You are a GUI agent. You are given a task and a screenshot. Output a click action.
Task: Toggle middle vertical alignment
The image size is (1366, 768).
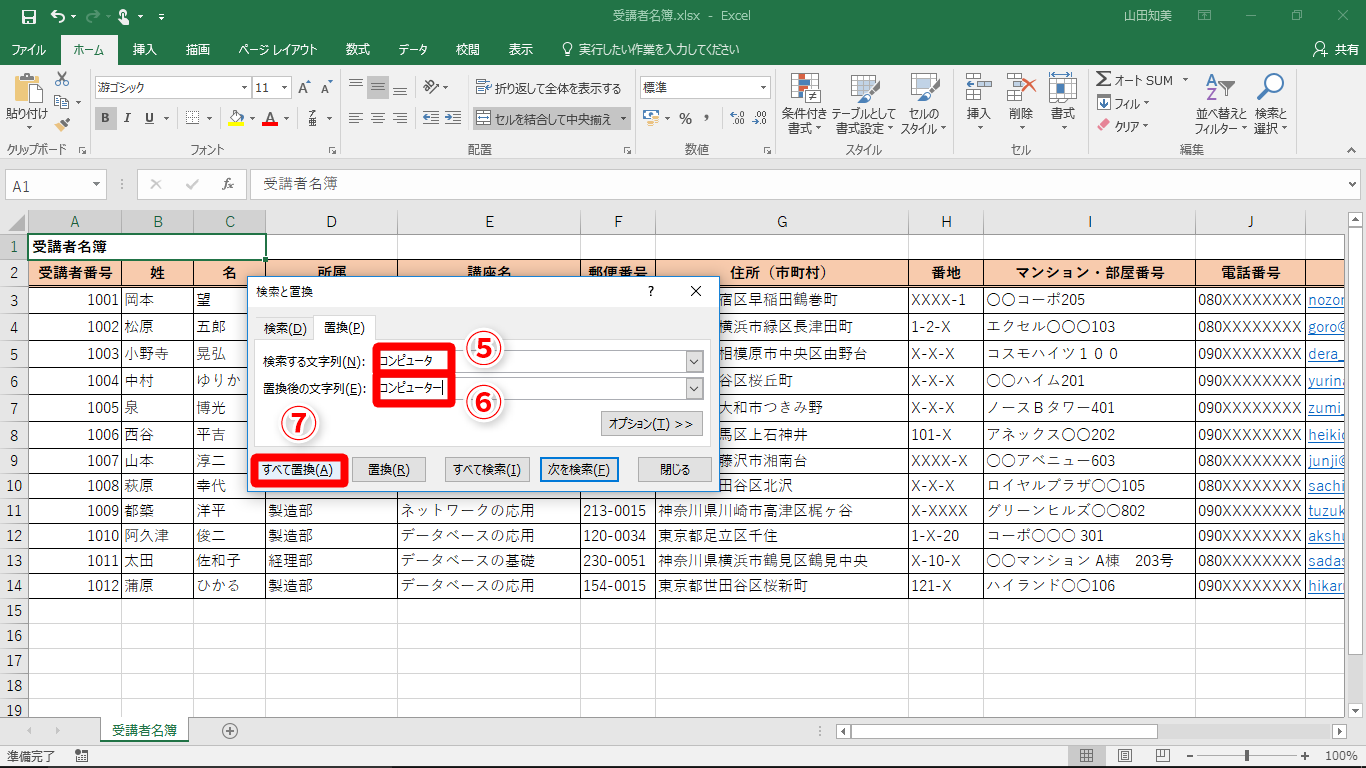378,88
